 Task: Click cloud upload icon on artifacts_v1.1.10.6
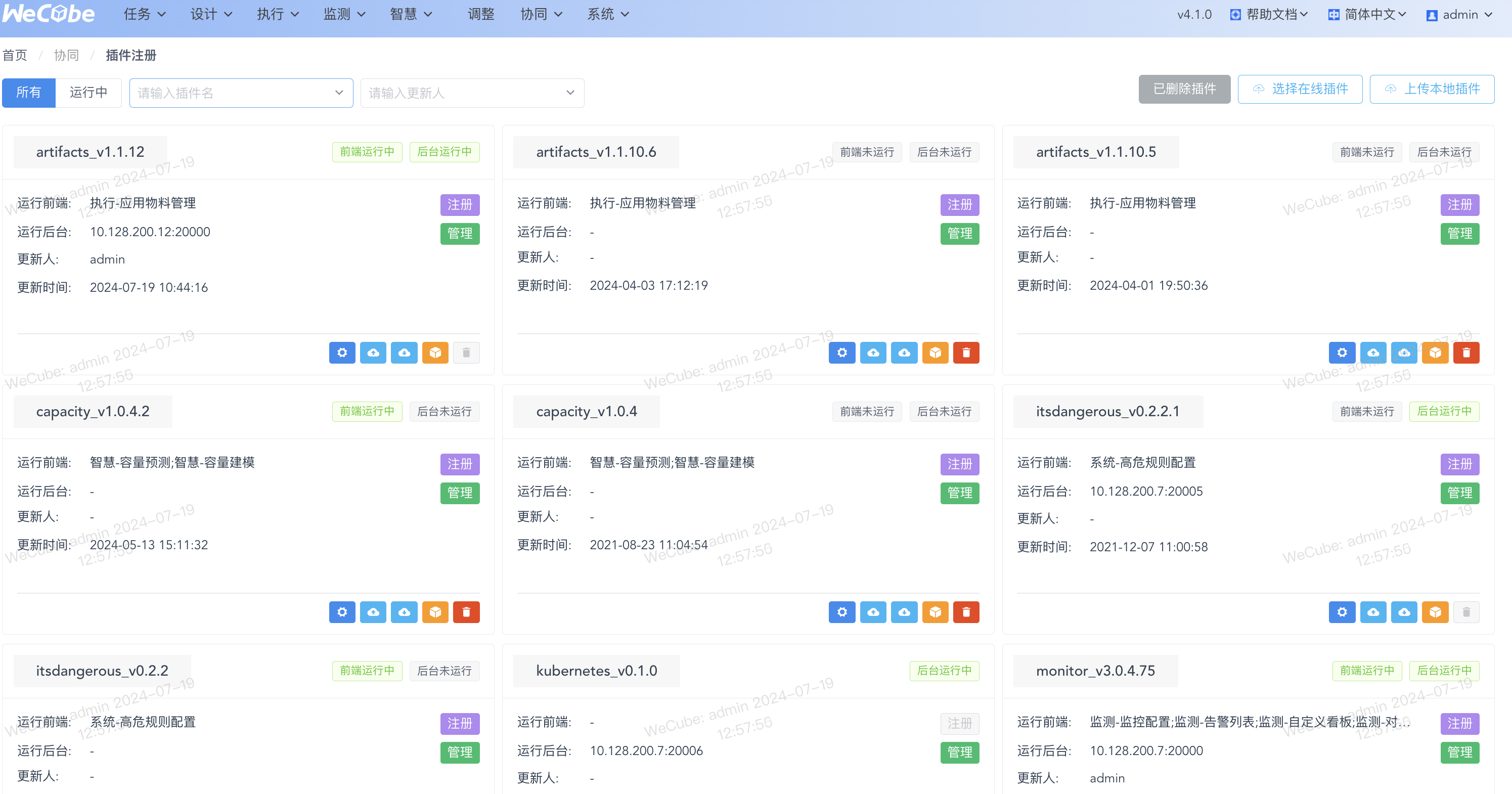coord(873,352)
